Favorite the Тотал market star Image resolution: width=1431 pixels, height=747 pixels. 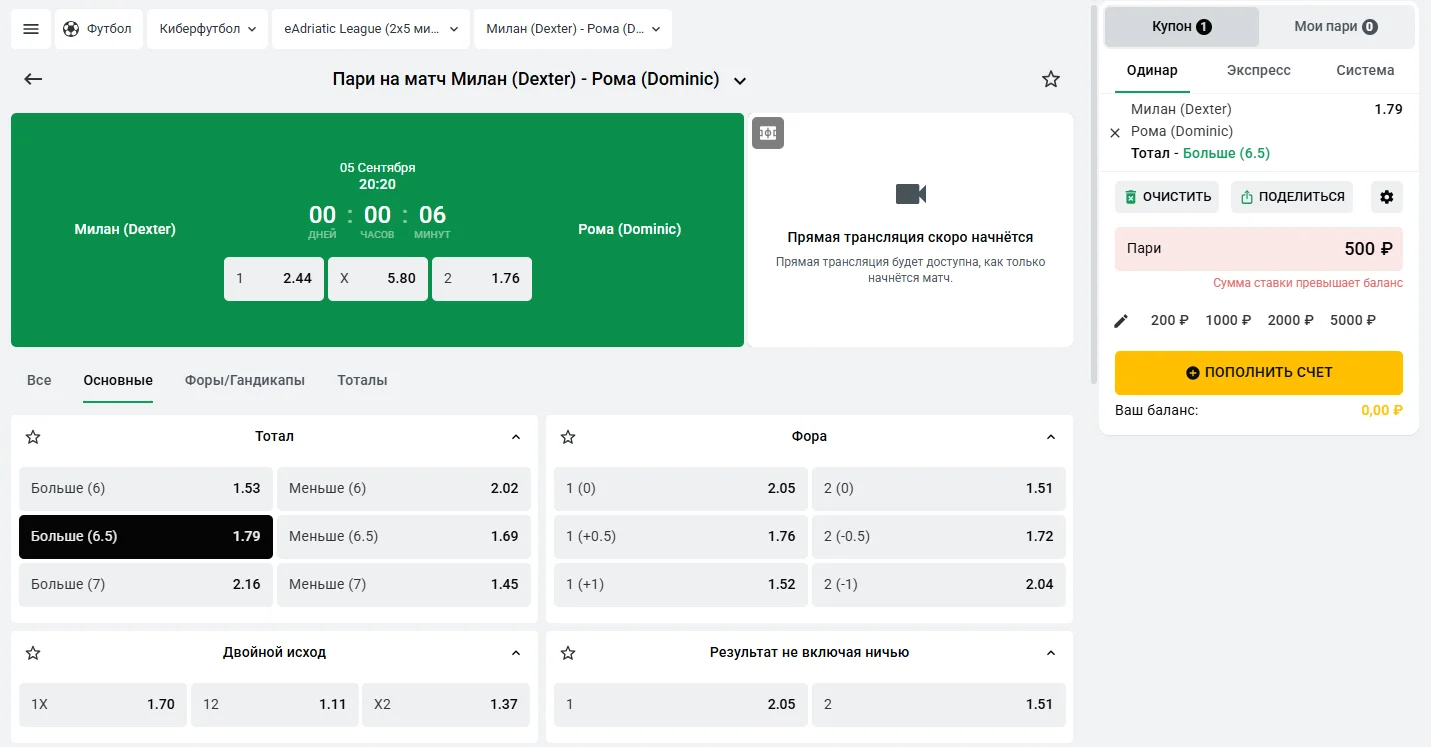[x=33, y=437]
